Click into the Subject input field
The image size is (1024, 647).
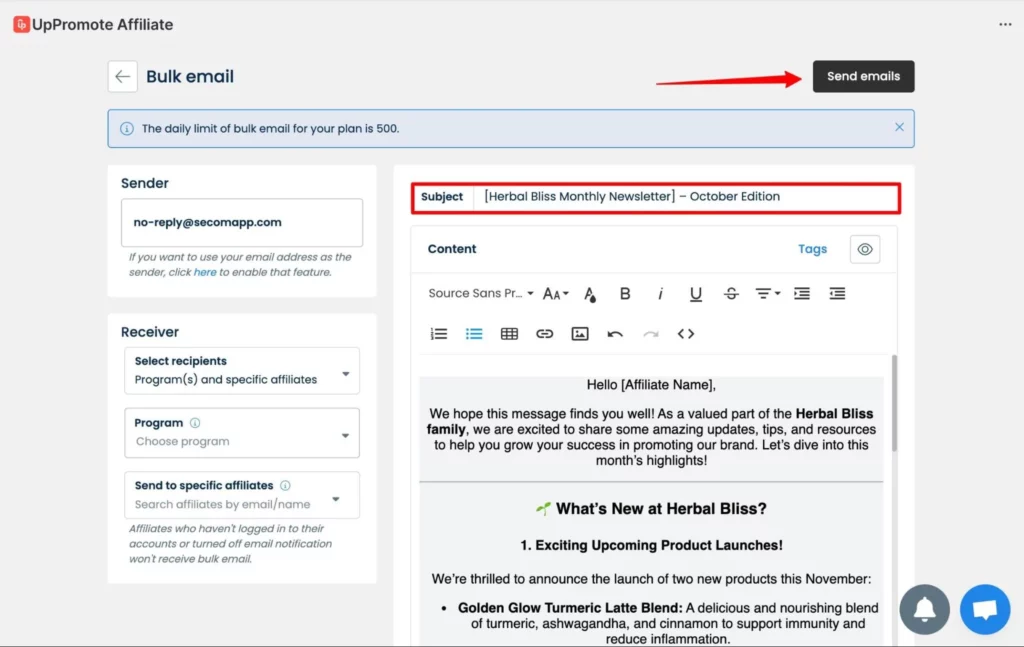[685, 197]
